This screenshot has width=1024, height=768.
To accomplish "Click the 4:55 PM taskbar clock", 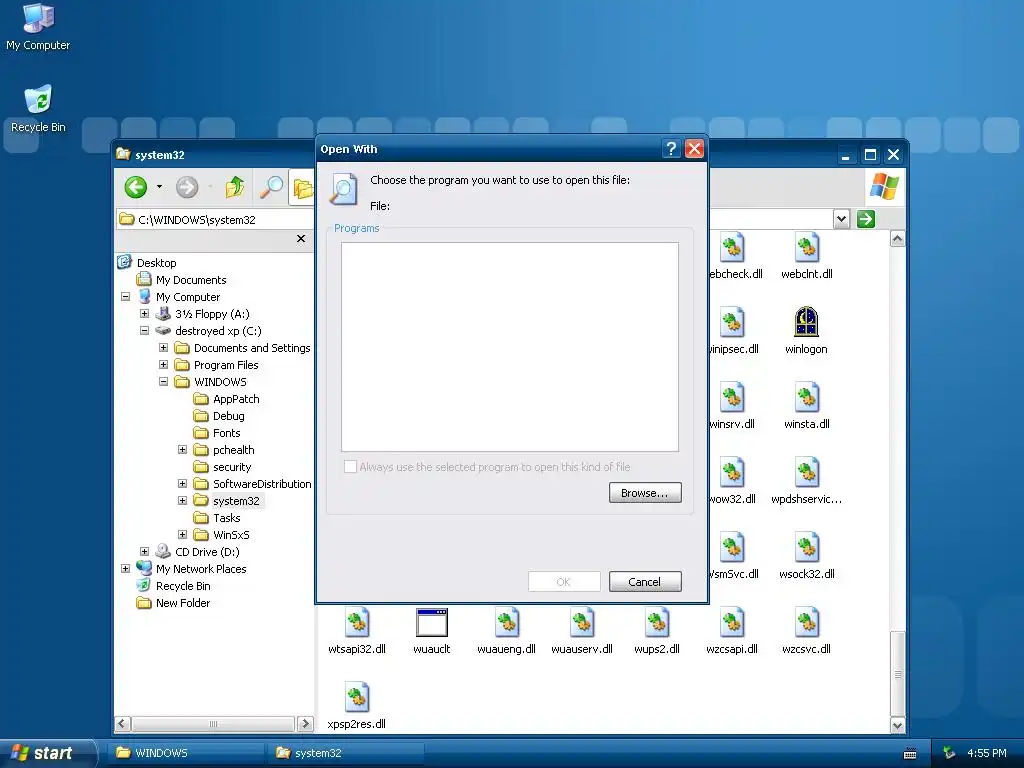I will (986, 753).
